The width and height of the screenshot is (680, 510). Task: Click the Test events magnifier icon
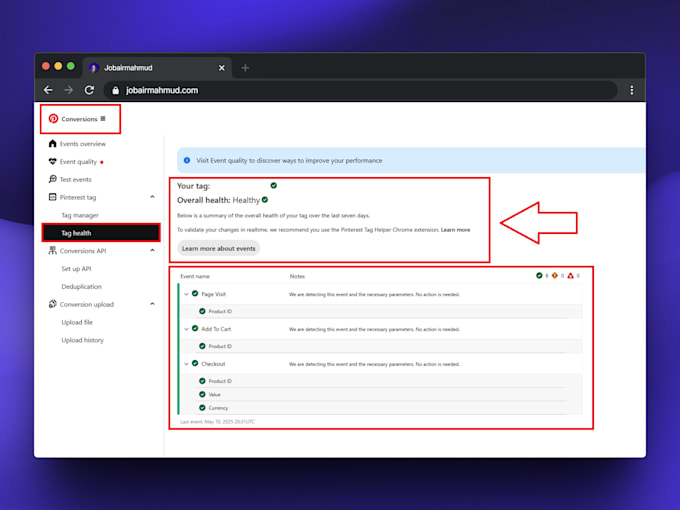pos(52,179)
